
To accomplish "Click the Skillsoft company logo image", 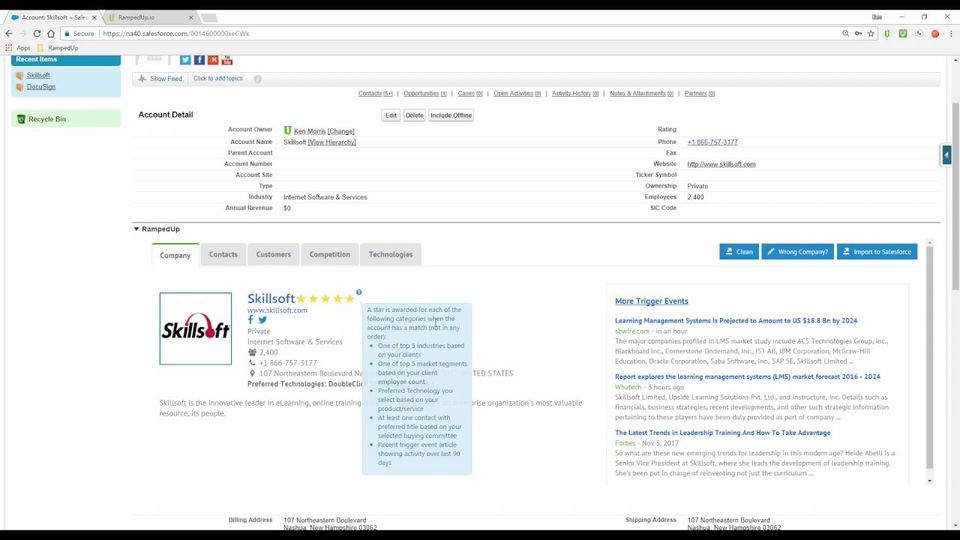I will pos(195,329).
